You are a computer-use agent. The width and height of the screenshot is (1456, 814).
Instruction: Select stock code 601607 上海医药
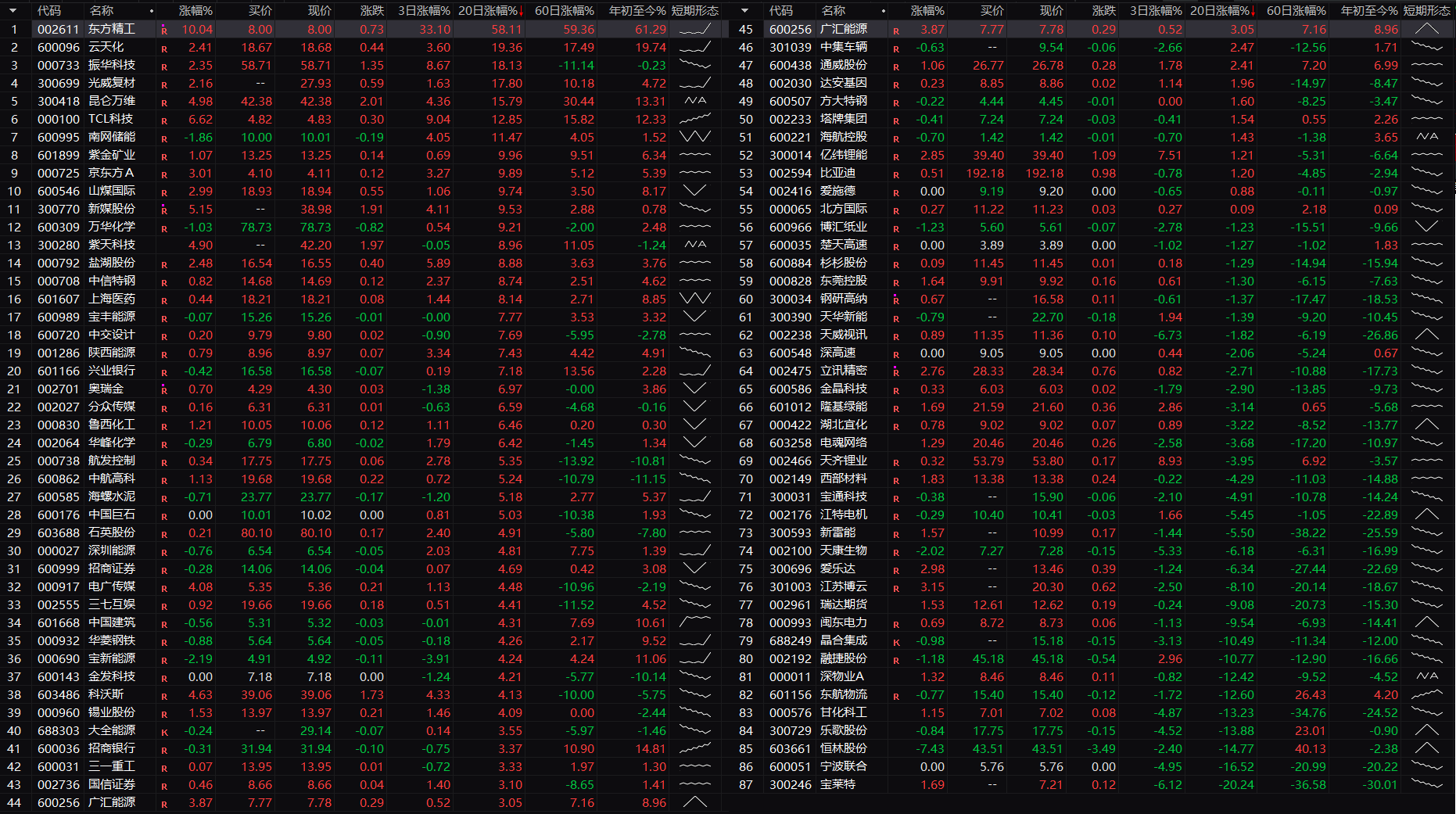[x=59, y=299]
